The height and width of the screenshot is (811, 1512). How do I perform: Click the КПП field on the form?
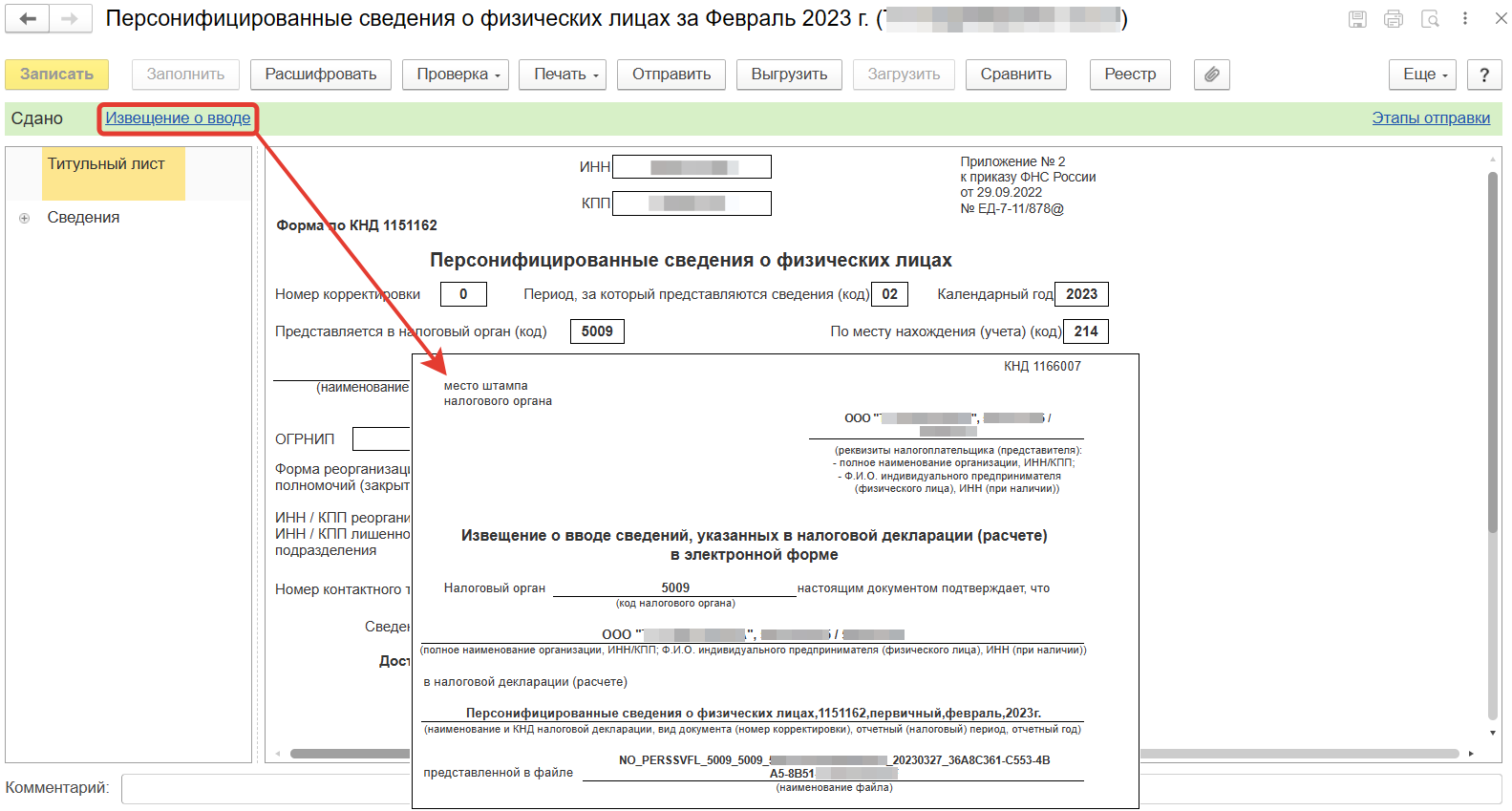pos(692,203)
